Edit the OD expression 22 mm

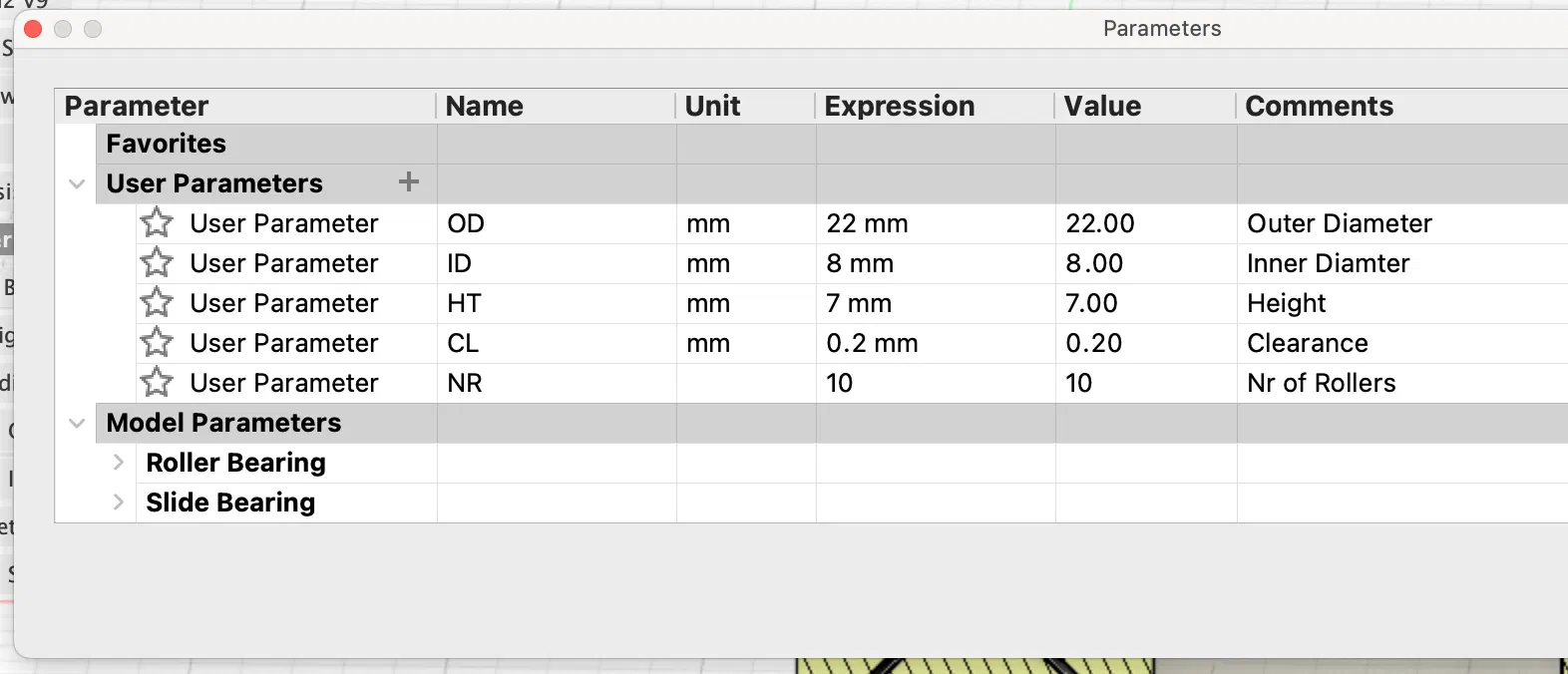point(867,223)
